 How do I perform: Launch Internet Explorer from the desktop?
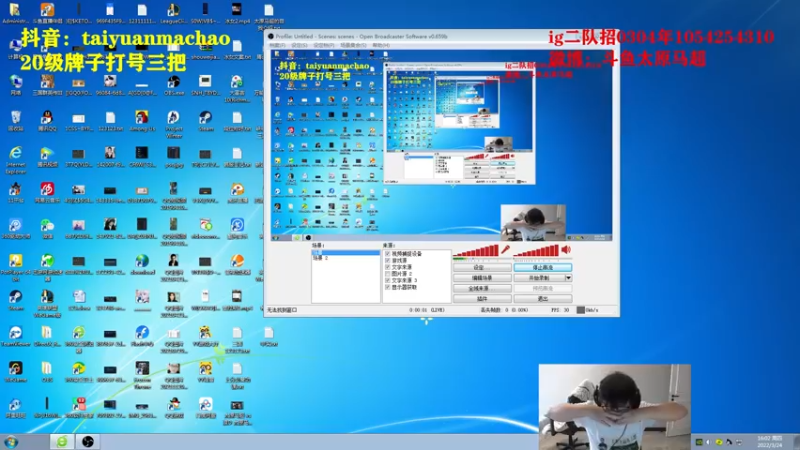15,160
